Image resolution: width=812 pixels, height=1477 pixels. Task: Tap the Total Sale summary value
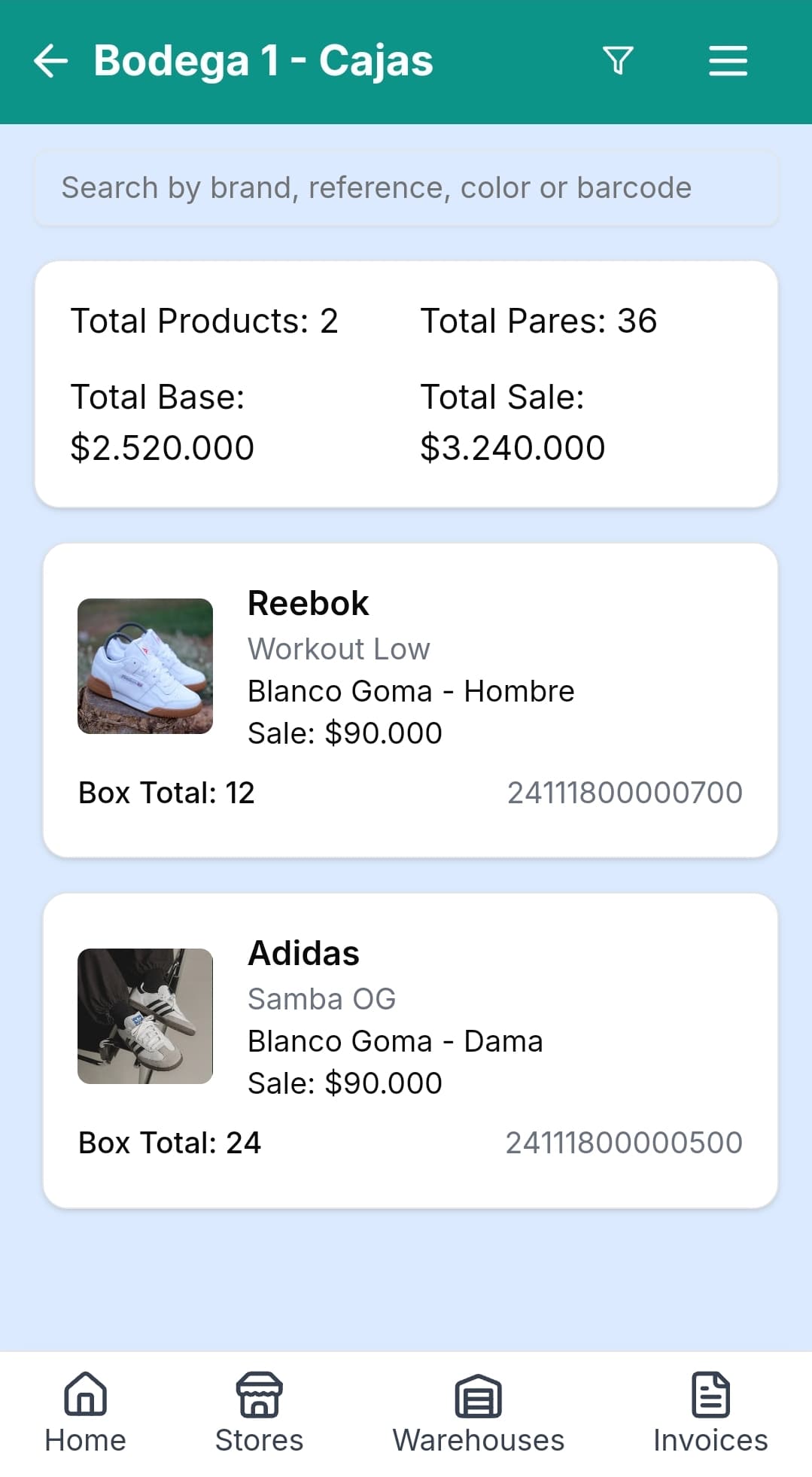[512, 448]
